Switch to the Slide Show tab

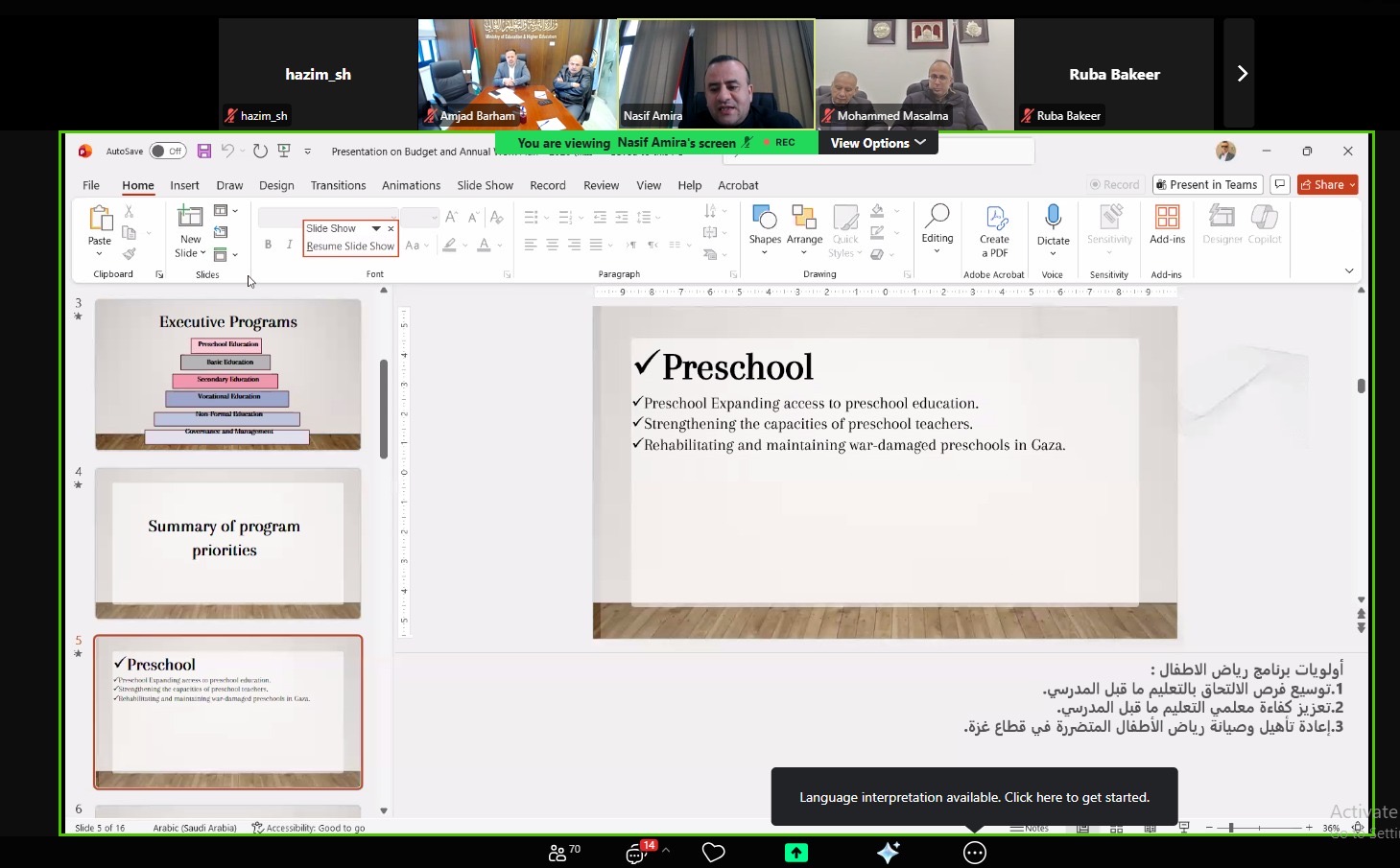(x=485, y=185)
